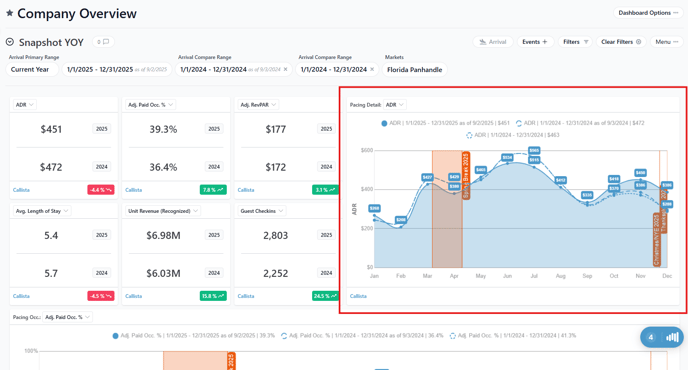Image resolution: width=688 pixels, height=370 pixels.
Task: Select the Christmas/NYE 2025 event marker
Action: [656, 240]
